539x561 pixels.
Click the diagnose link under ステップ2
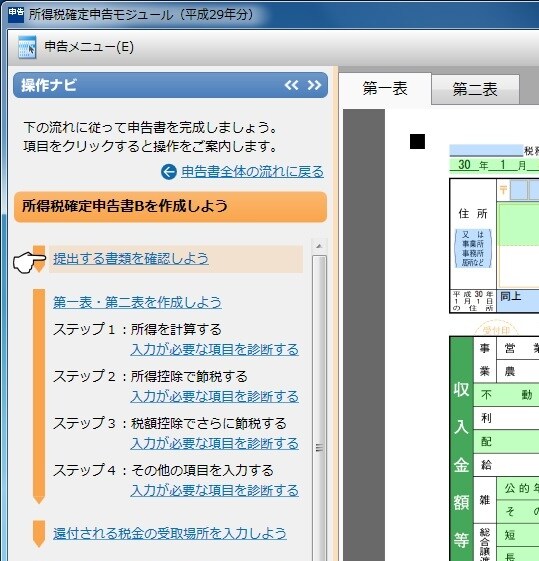215,396
